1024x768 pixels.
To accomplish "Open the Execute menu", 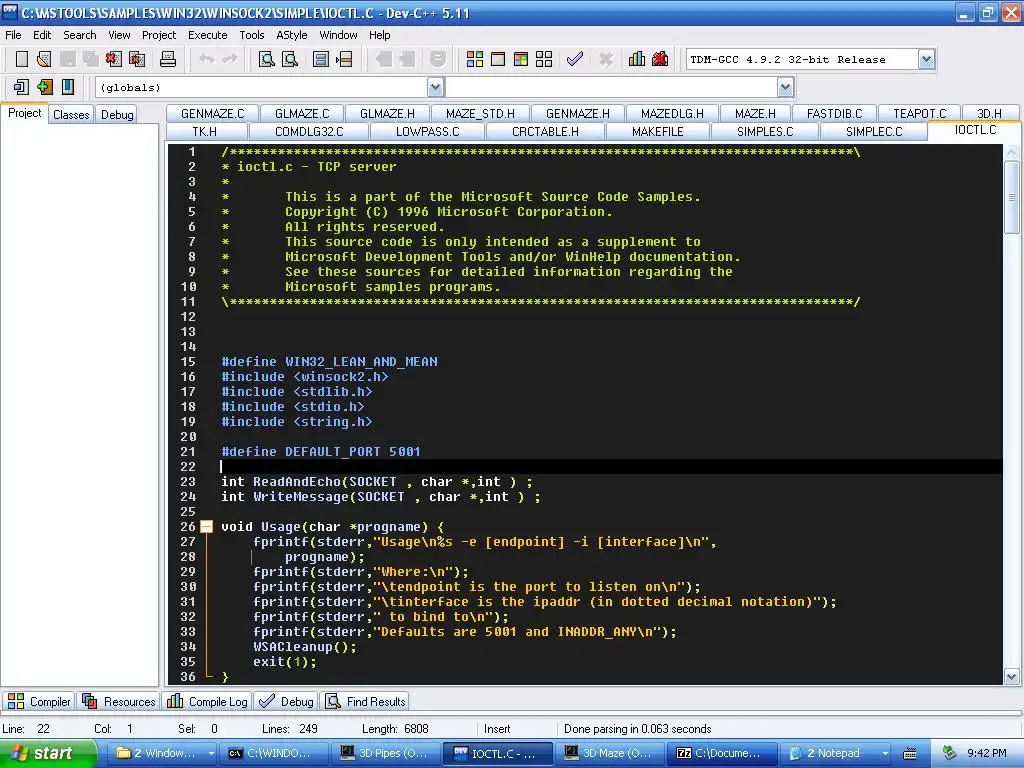I will 208,35.
